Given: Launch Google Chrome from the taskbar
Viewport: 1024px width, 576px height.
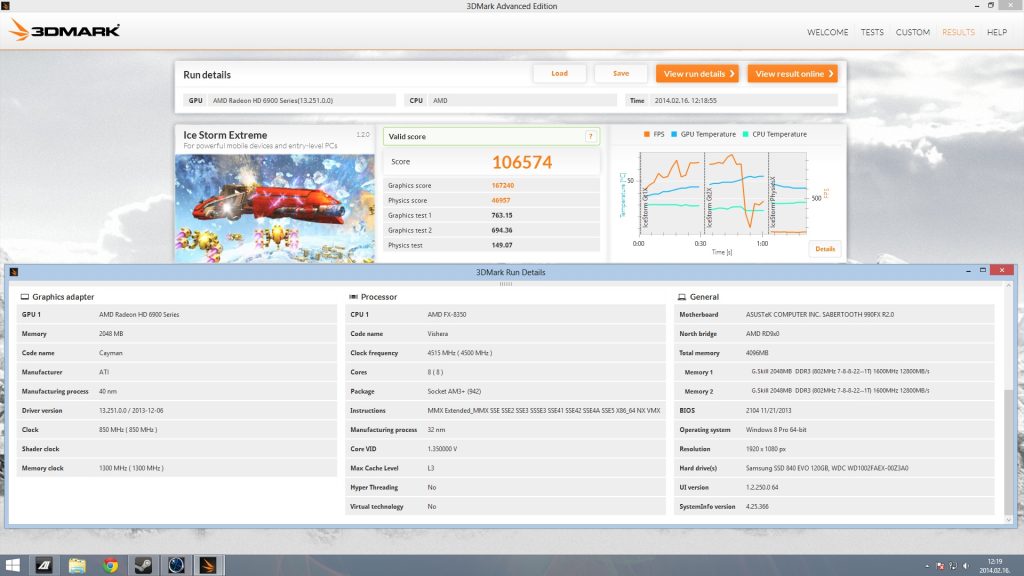Looking at the screenshot, I should click(110, 565).
